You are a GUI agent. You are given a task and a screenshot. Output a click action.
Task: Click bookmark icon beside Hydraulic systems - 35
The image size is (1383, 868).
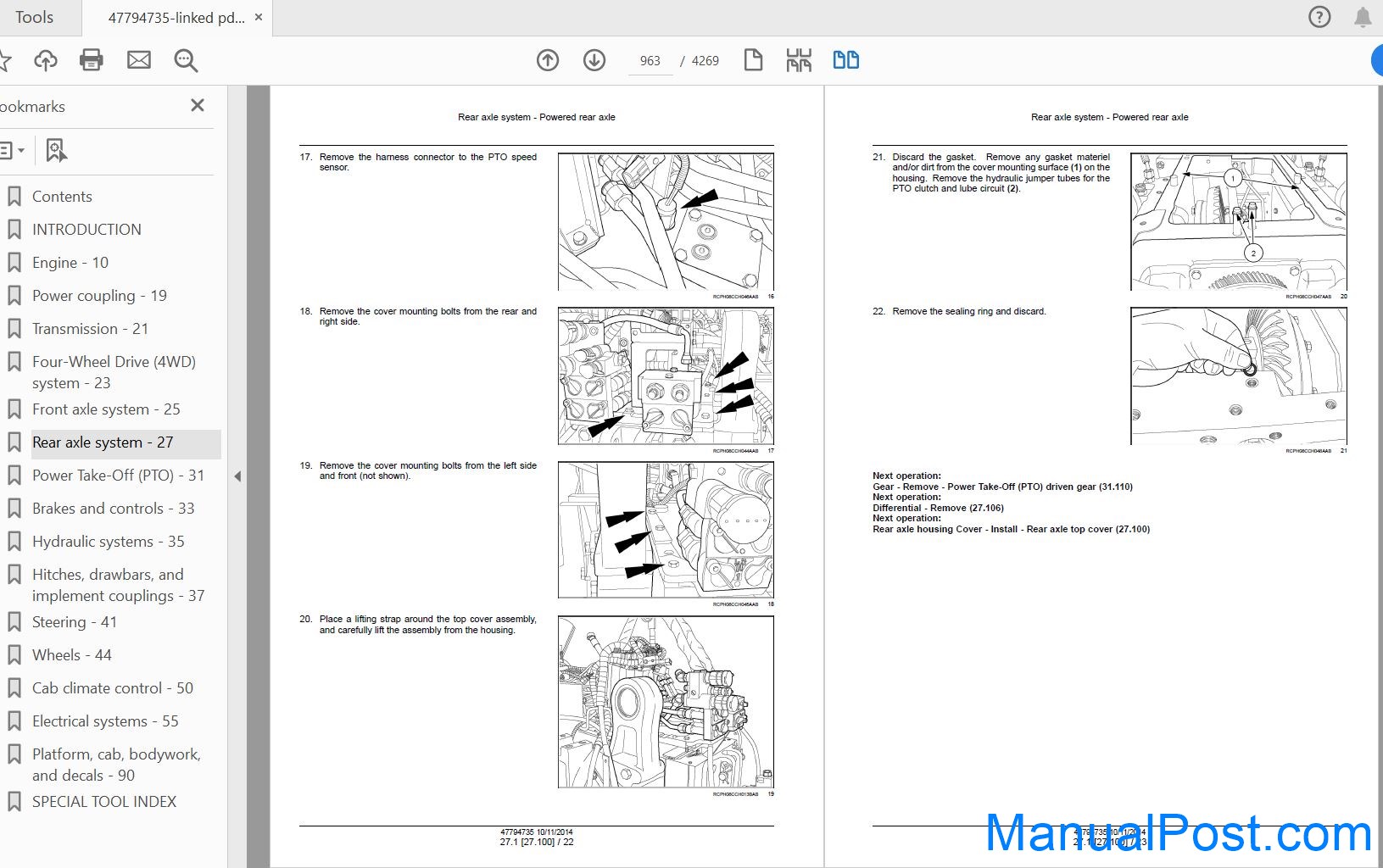(14, 542)
